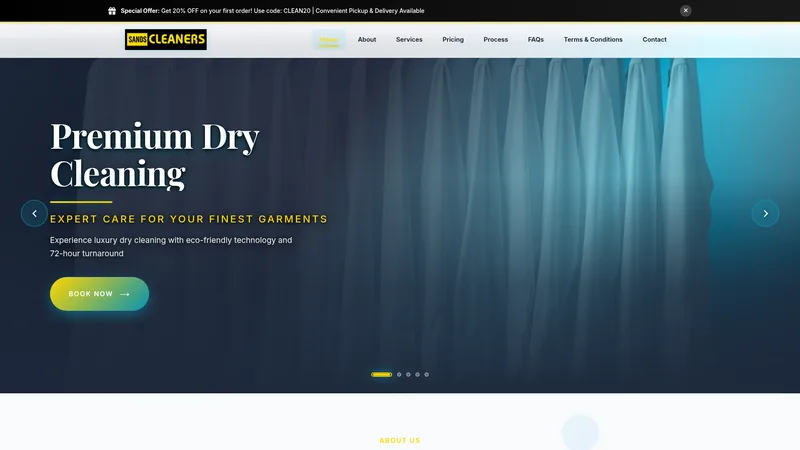
Task: Go to the Home nav item
Action: tap(329, 39)
